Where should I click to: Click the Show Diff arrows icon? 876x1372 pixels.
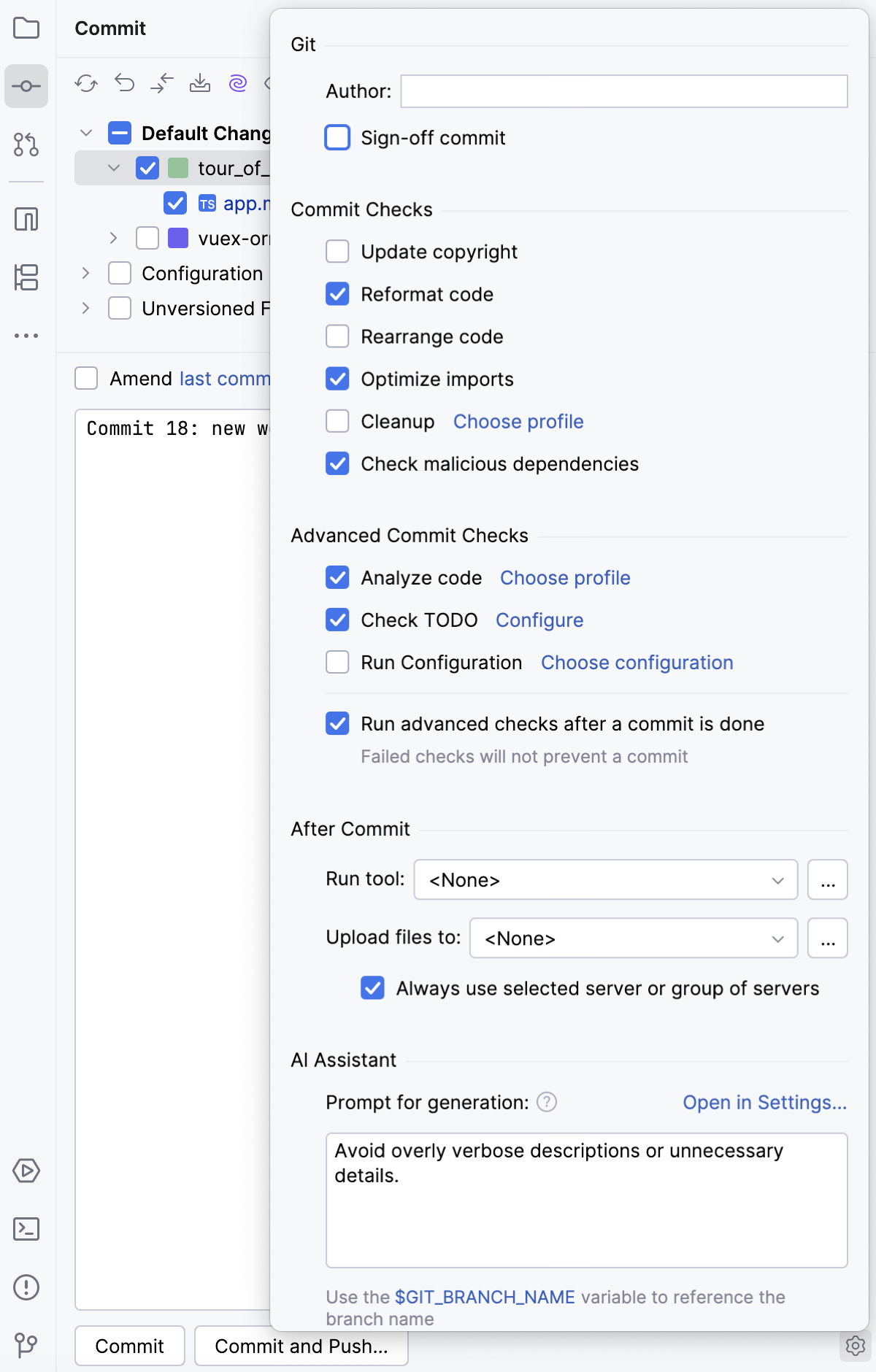pos(162,83)
